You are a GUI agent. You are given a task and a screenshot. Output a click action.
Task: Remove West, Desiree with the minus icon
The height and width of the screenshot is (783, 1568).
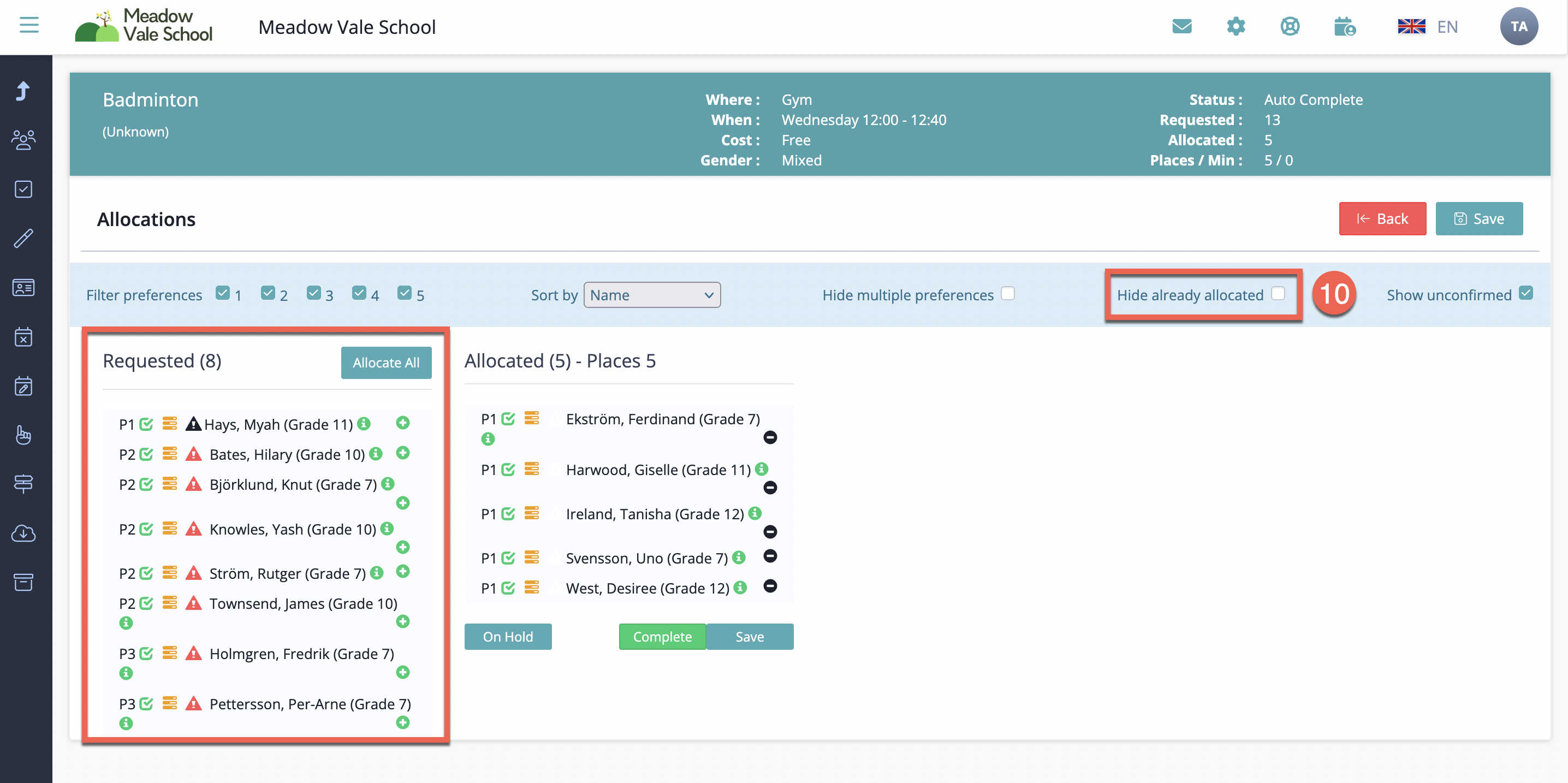[x=770, y=586]
